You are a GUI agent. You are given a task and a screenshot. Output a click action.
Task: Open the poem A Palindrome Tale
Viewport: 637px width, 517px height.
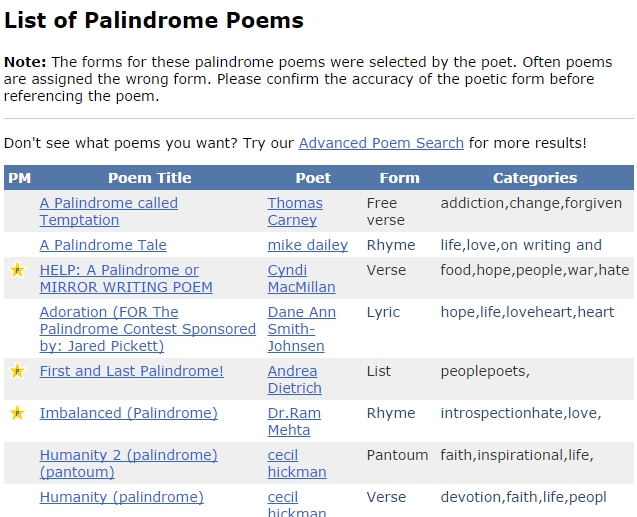(x=103, y=245)
